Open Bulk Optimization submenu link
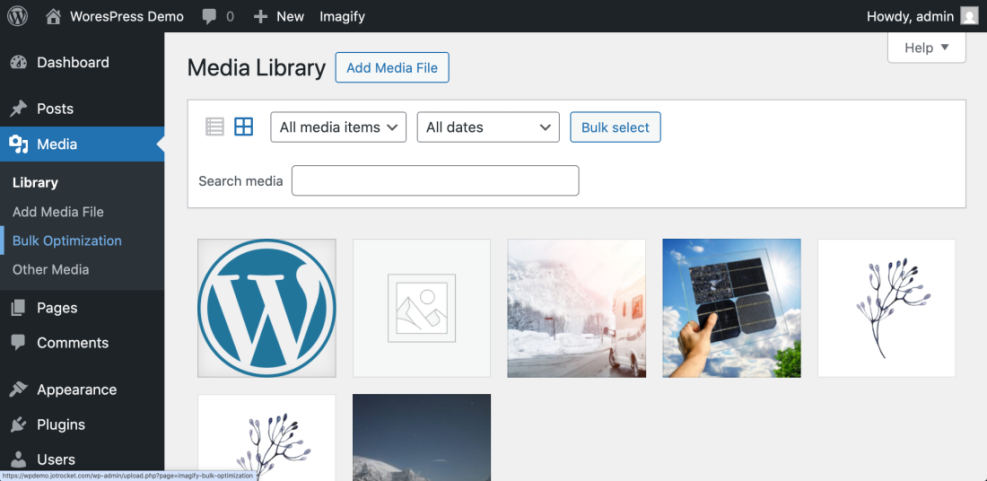987x481 pixels. tap(67, 241)
